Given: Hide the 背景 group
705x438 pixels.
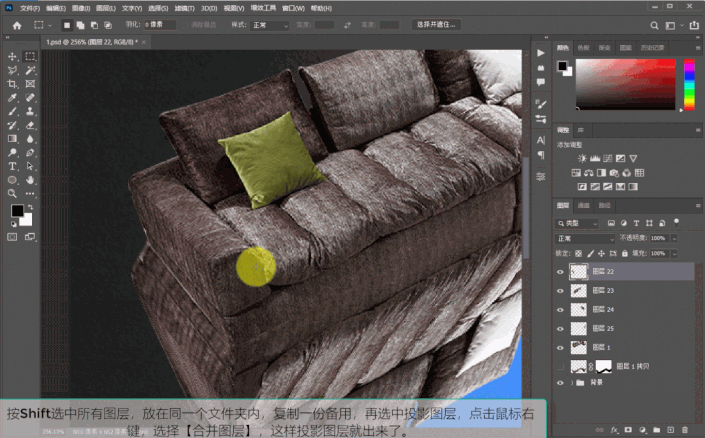Looking at the screenshot, I should (x=560, y=383).
